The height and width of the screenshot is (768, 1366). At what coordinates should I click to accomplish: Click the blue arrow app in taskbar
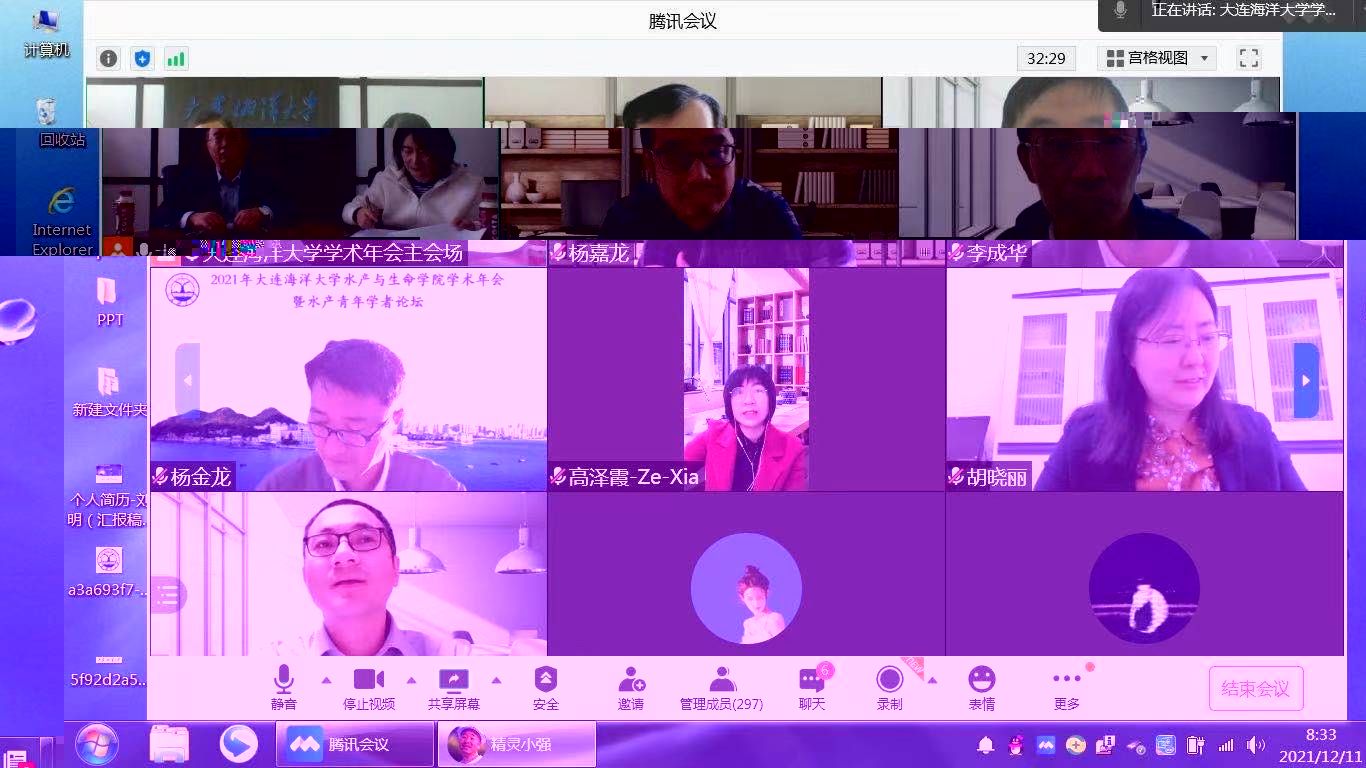239,744
